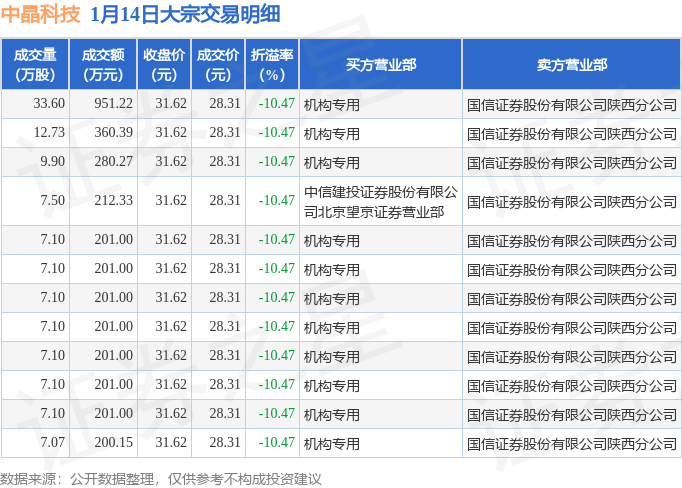The image size is (682, 488).
Task: Click the seller cell in the 212.33 row
Action: pyautogui.click(x=572, y=202)
